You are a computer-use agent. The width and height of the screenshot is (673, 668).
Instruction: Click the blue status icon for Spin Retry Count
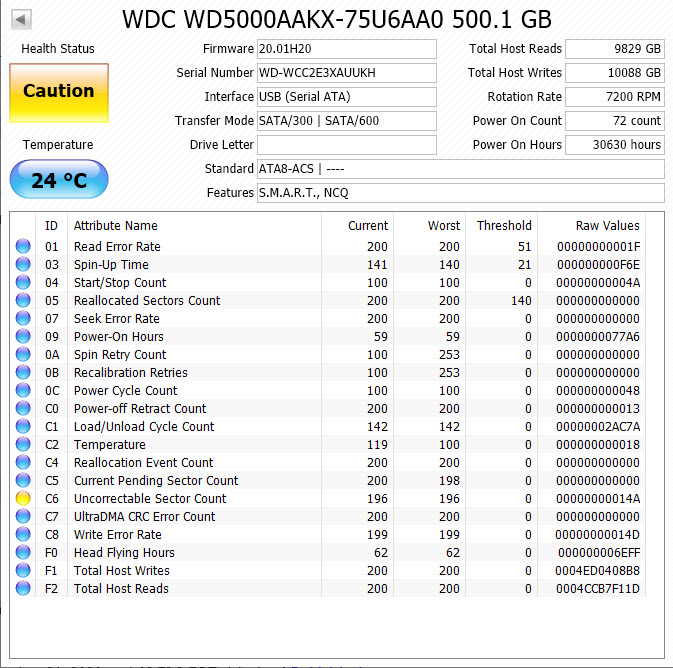point(23,355)
